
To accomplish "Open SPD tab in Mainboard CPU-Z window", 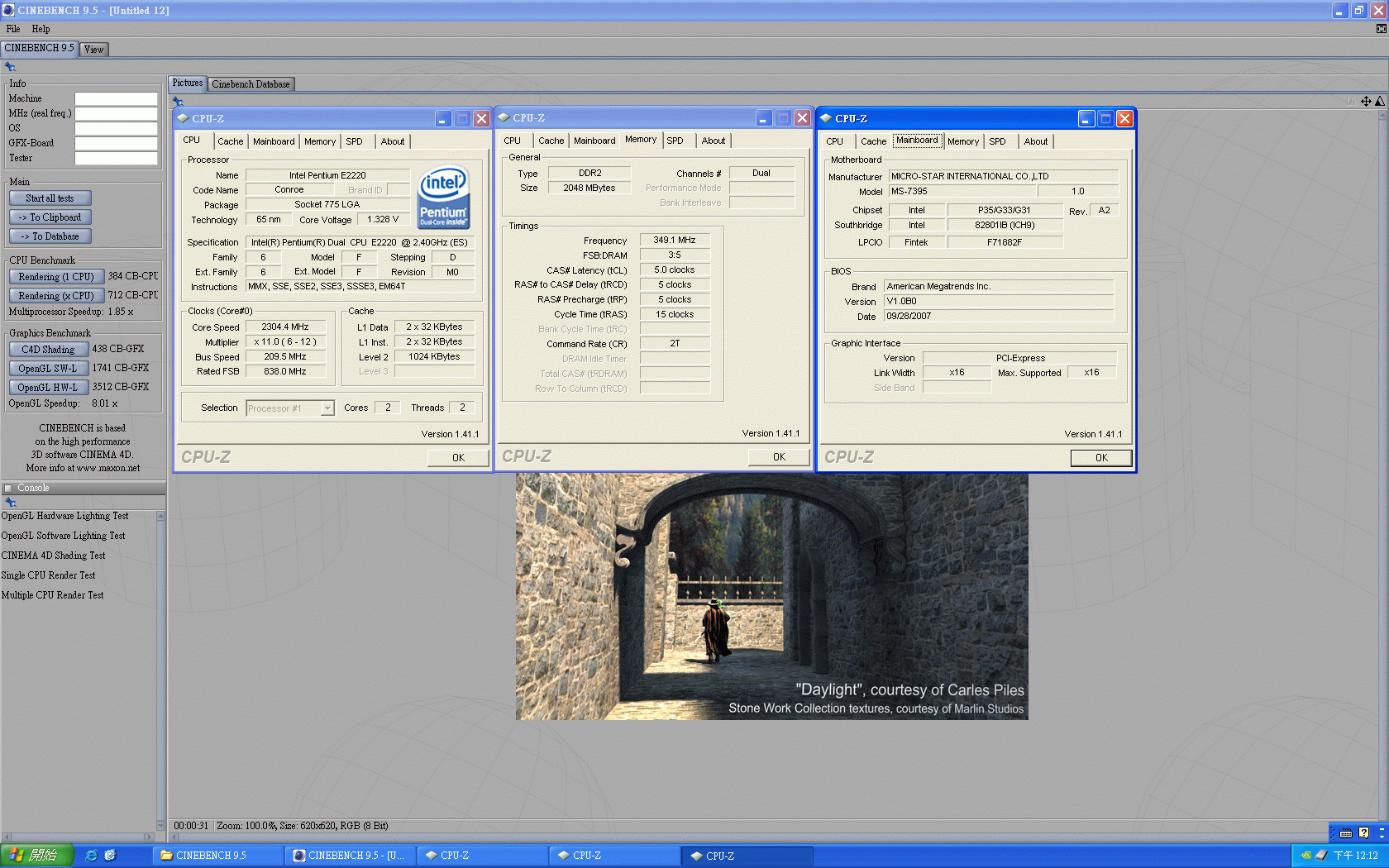I will [x=998, y=141].
